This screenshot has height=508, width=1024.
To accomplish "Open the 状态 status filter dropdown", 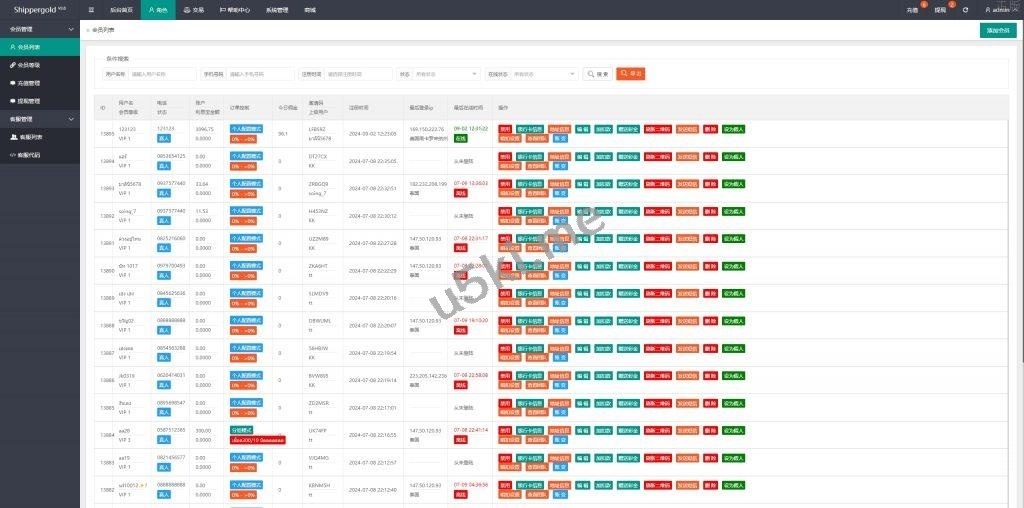I will [446, 74].
